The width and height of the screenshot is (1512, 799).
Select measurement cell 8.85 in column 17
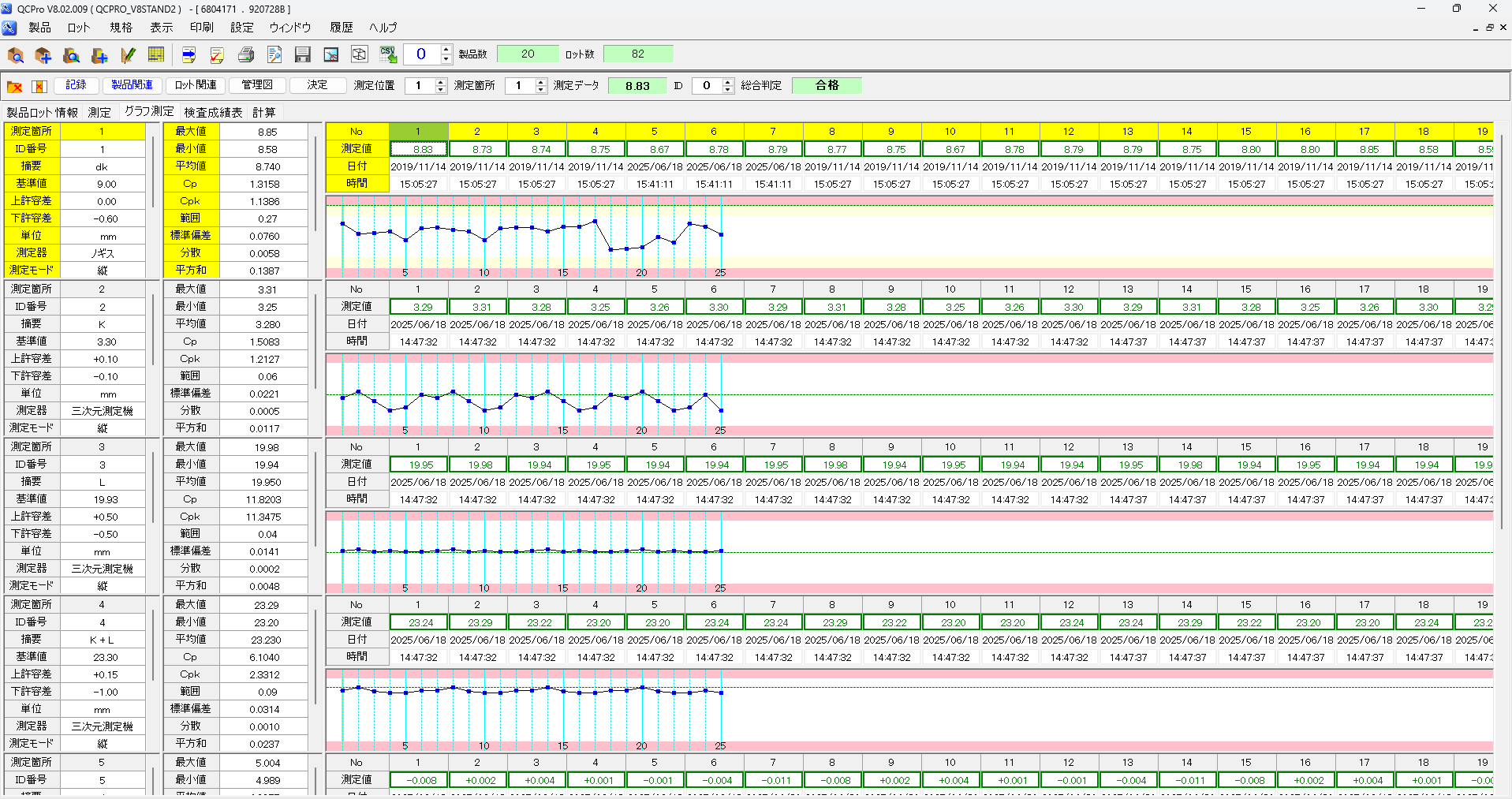1365,149
